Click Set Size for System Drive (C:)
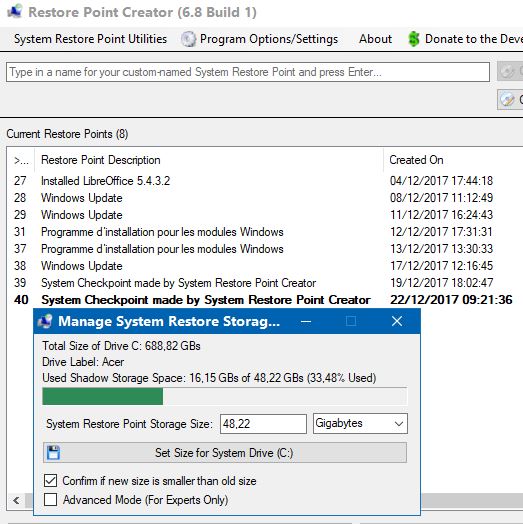This screenshot has width=523, height=524. tap(225, 453)
